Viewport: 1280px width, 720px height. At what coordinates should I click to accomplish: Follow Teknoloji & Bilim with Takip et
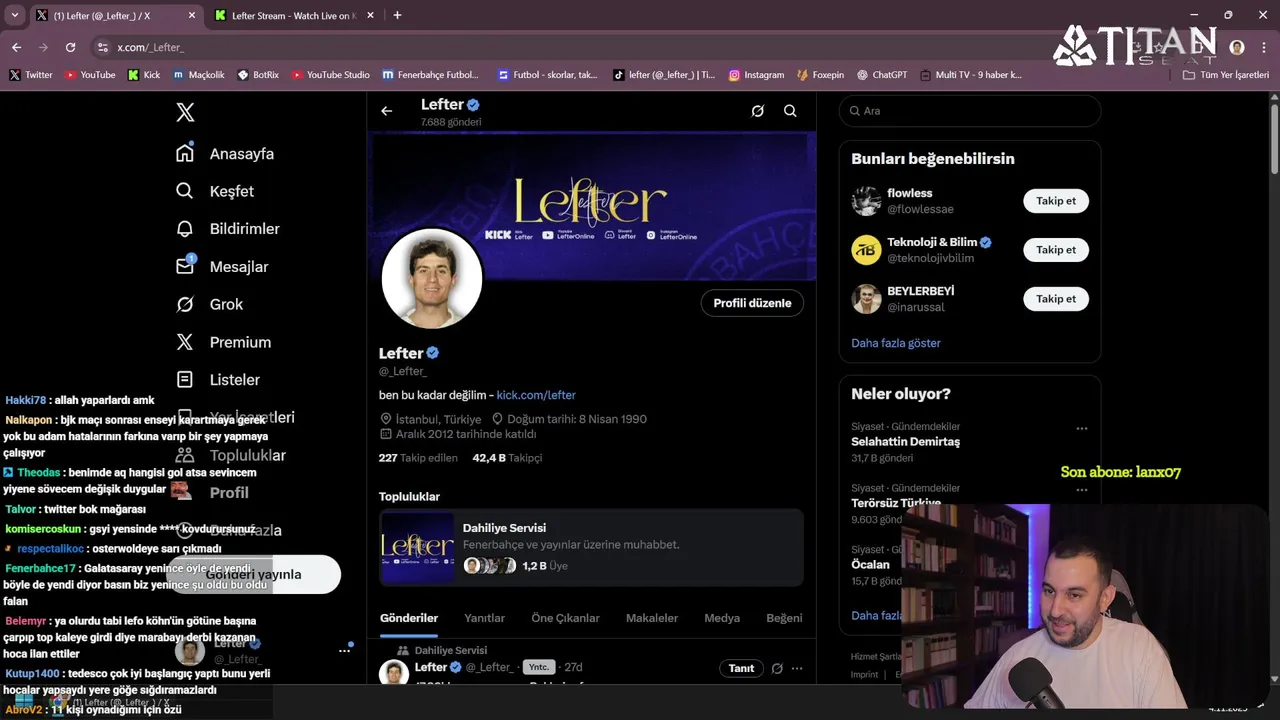[x=1056, y=250]
